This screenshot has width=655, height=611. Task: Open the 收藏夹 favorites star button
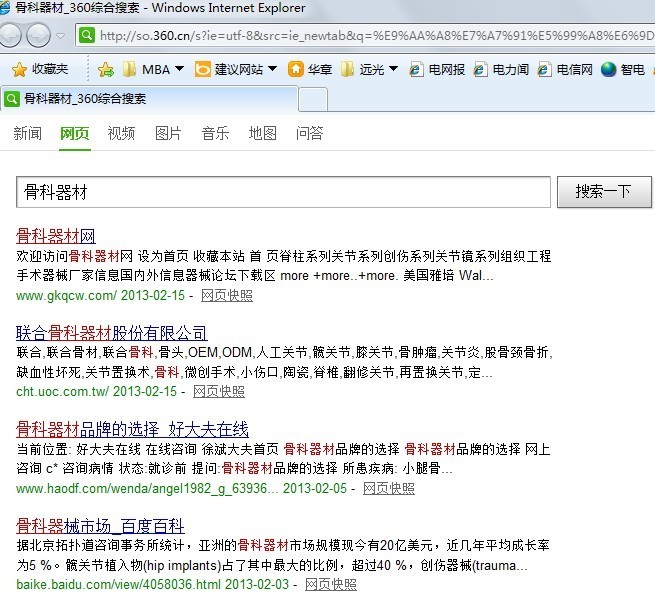pyautogui.click(x=40, y=69)
